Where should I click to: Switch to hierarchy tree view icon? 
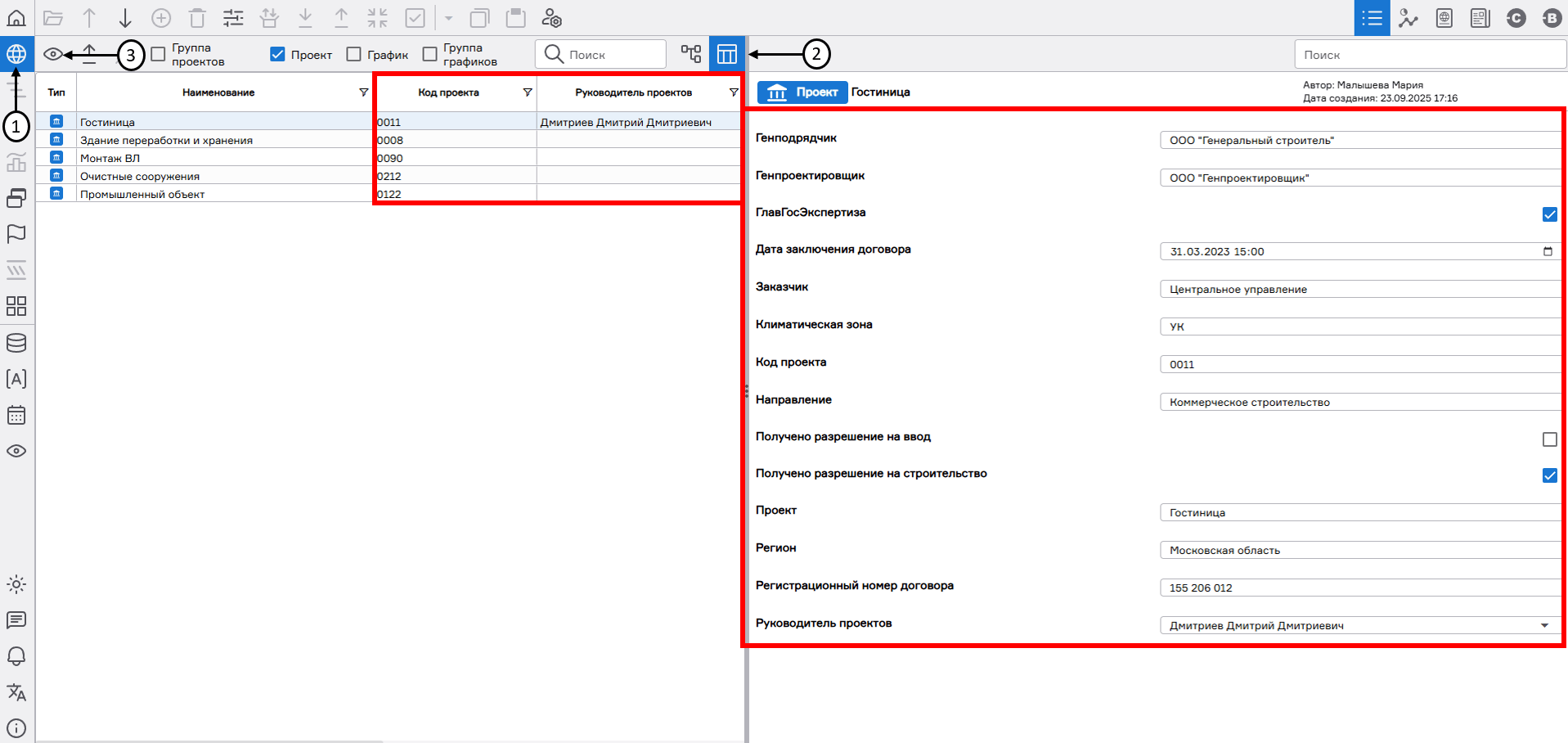[691, 54]
